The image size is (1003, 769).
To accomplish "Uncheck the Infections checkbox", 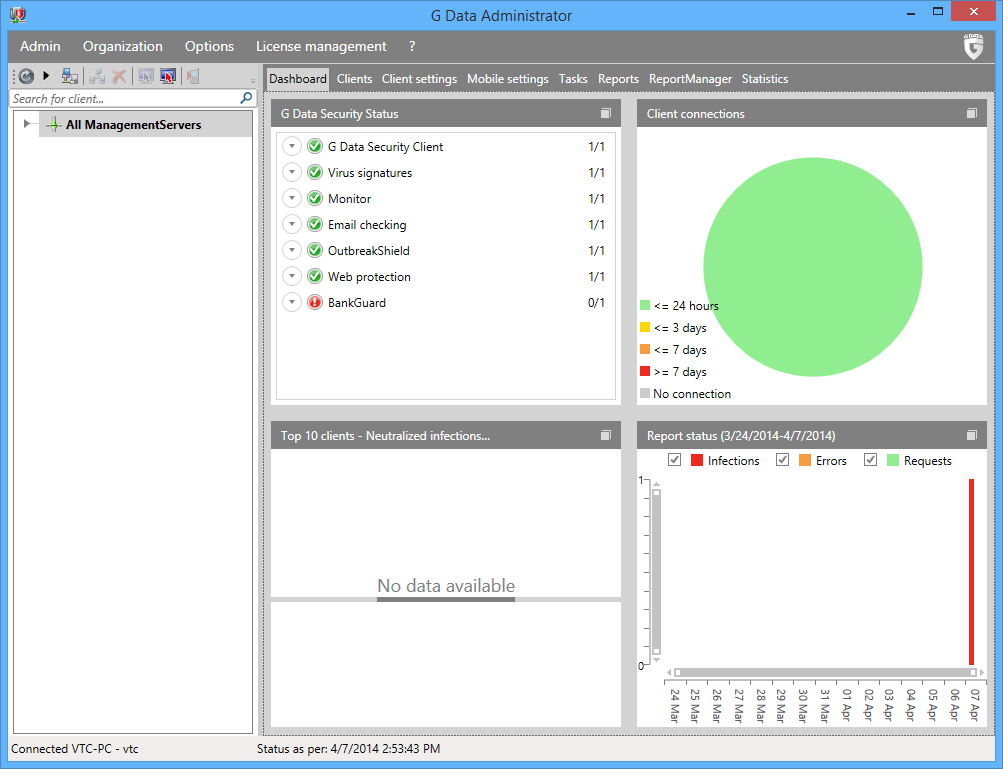I will tap(675, 460).
